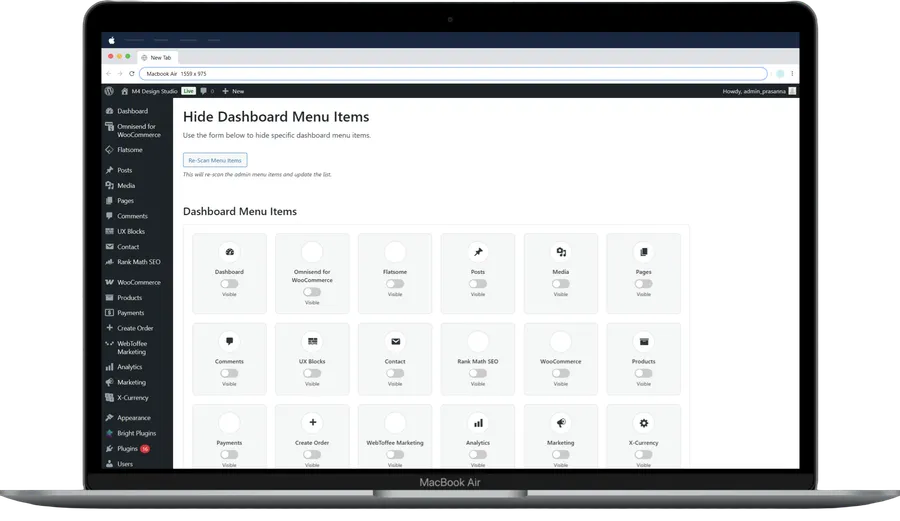The image size is (900, 521).
Task: Toggle visibility of the Pages card
Action: pos(643,283)
